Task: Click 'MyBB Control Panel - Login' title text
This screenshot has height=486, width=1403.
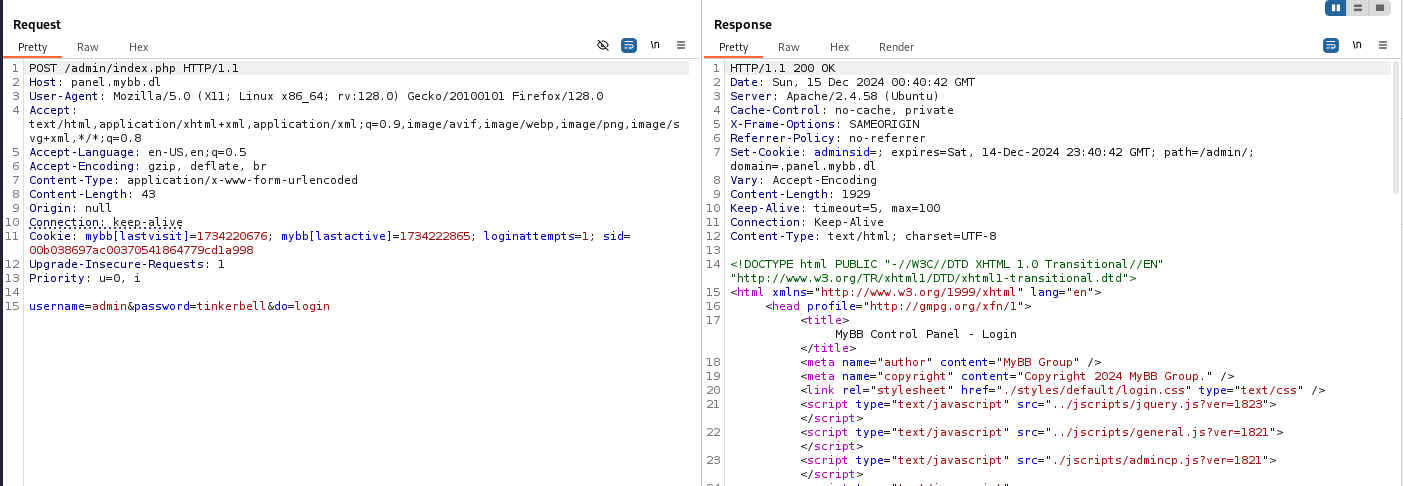Action: click(x=926, y=334)
